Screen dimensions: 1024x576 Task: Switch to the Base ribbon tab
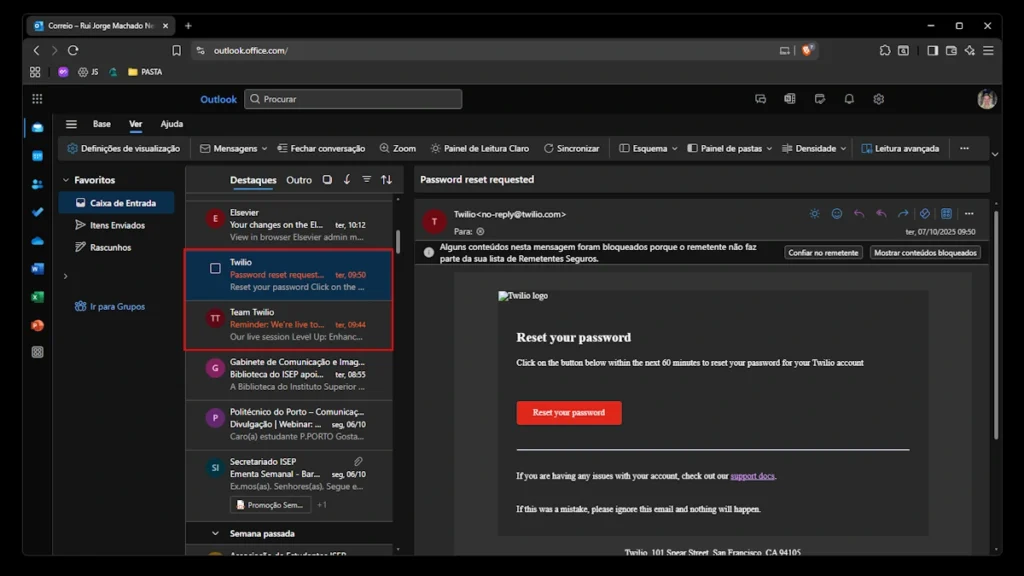pyautogui.click(x=102, y=124)
